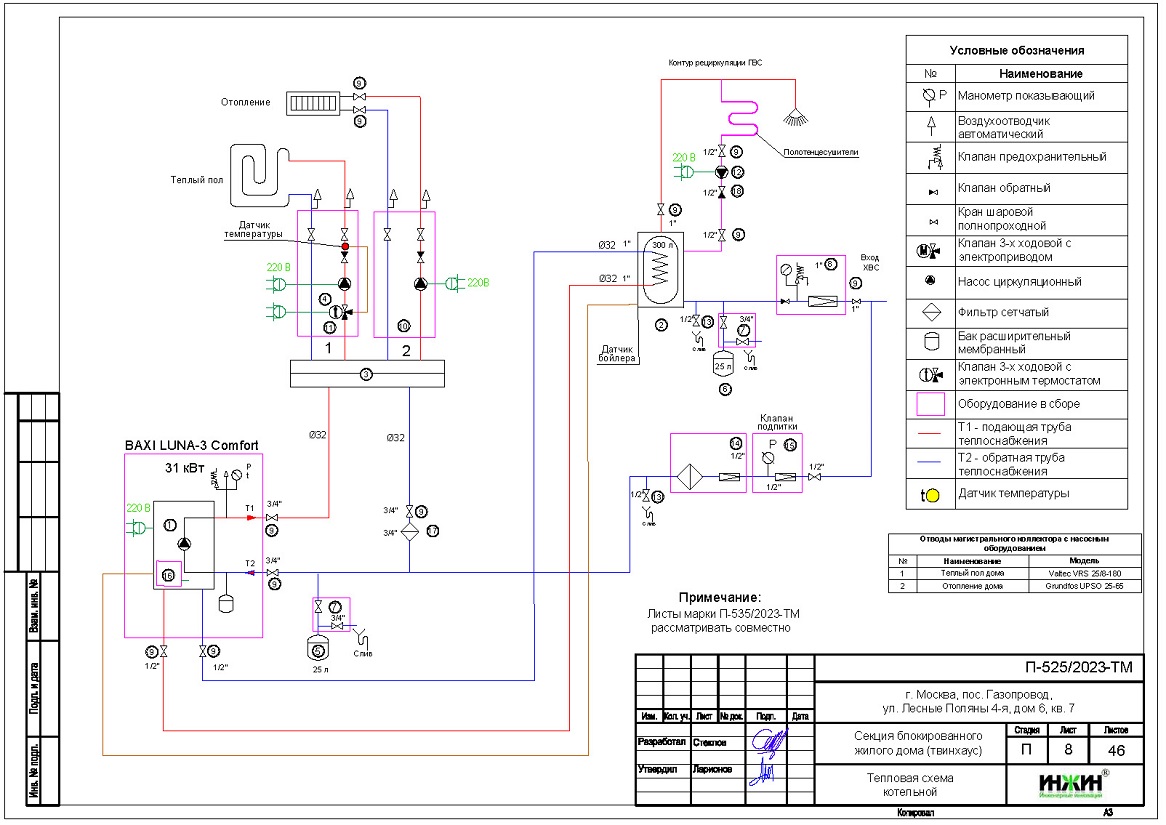Select the collector bar numbered 3

click(366, 374)
